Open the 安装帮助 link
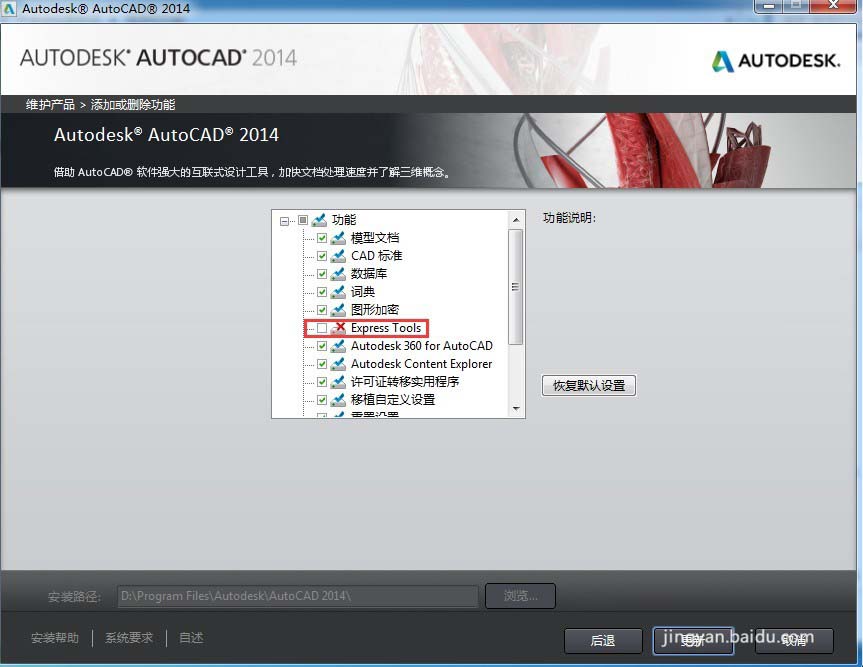This screenshot has width=863, height=667. (55, 638)
